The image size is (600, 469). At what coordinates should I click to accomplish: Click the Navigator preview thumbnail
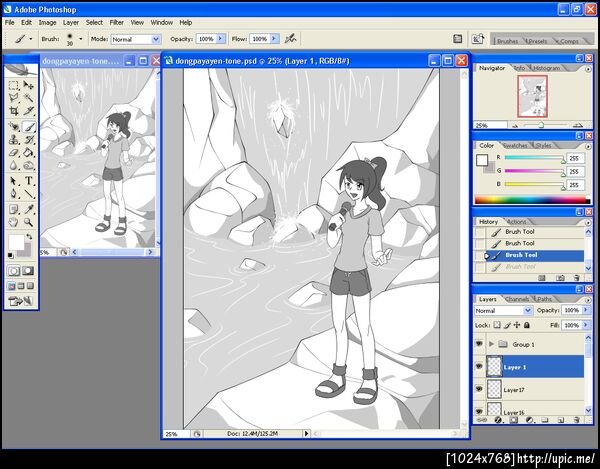click(x=533, y=96)
